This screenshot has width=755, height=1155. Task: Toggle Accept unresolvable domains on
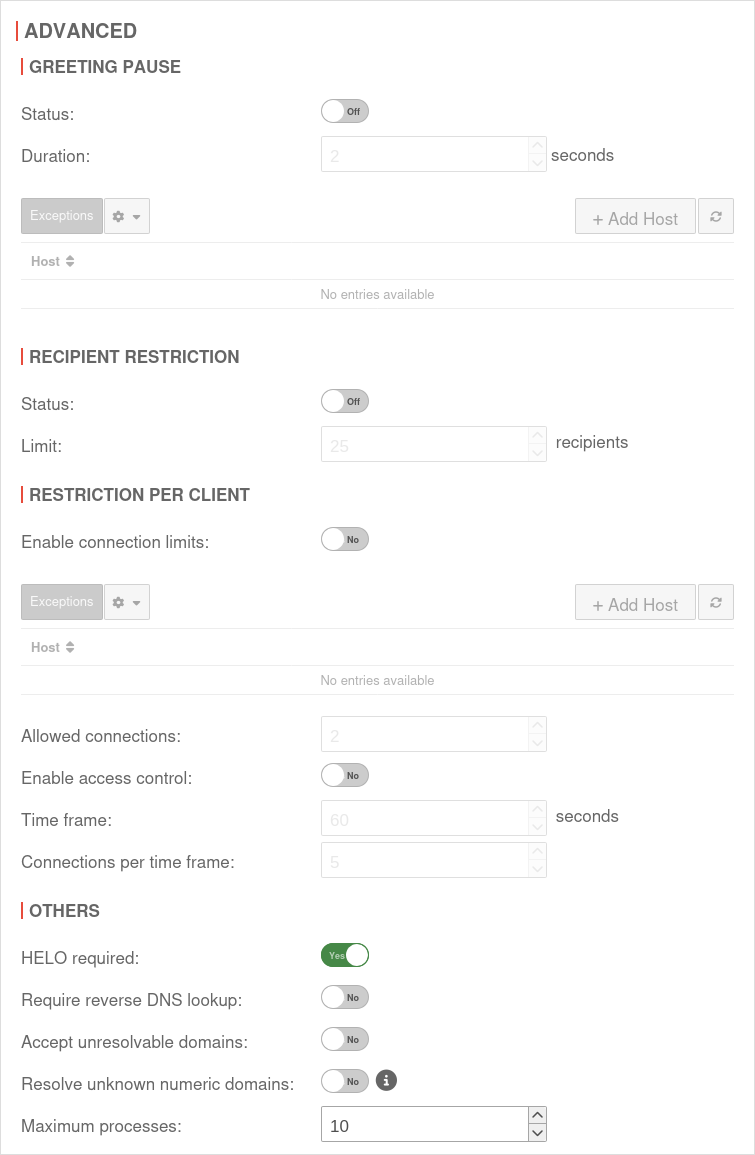point(345,1039)
